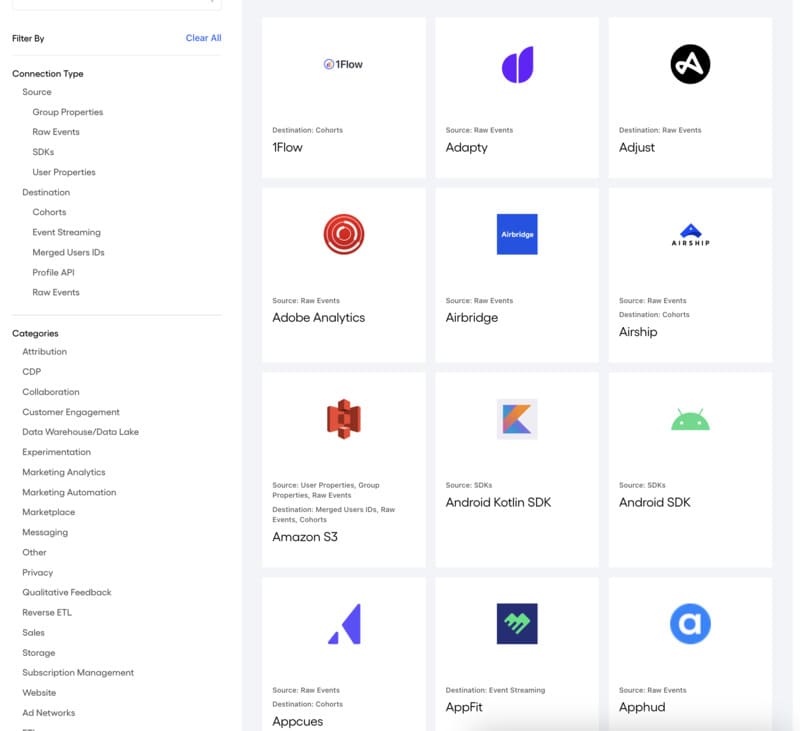Open the Adobe Analytics integration title

click(318, 317)
